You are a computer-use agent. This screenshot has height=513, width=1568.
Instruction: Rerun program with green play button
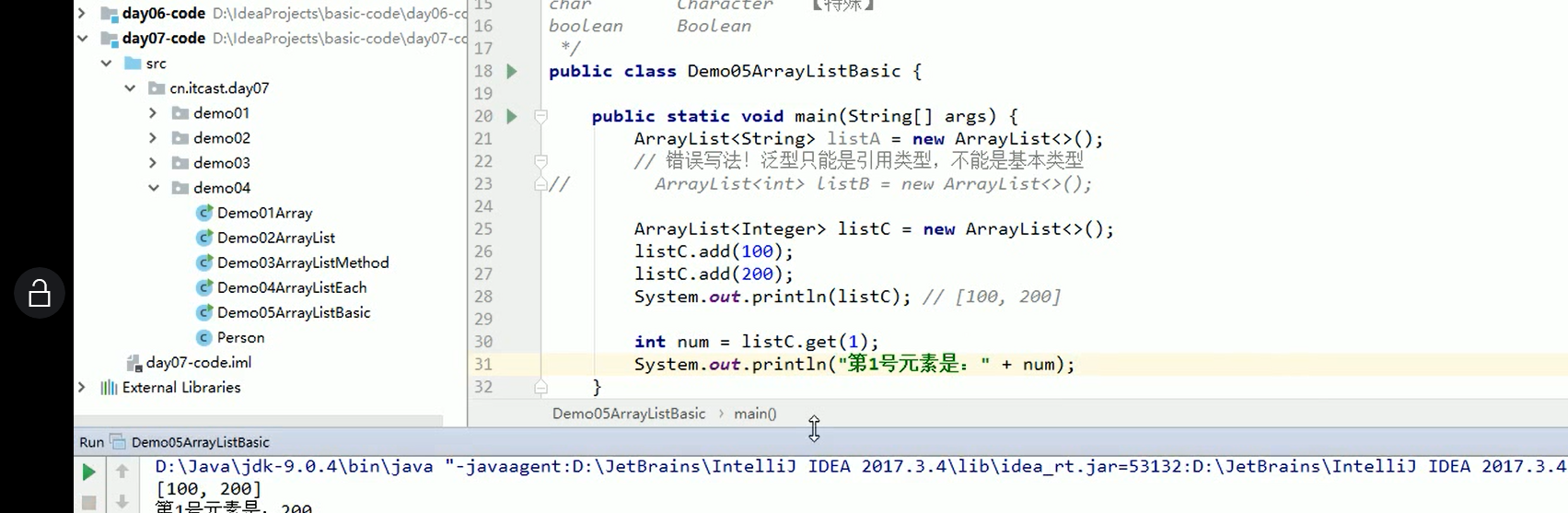88,472
